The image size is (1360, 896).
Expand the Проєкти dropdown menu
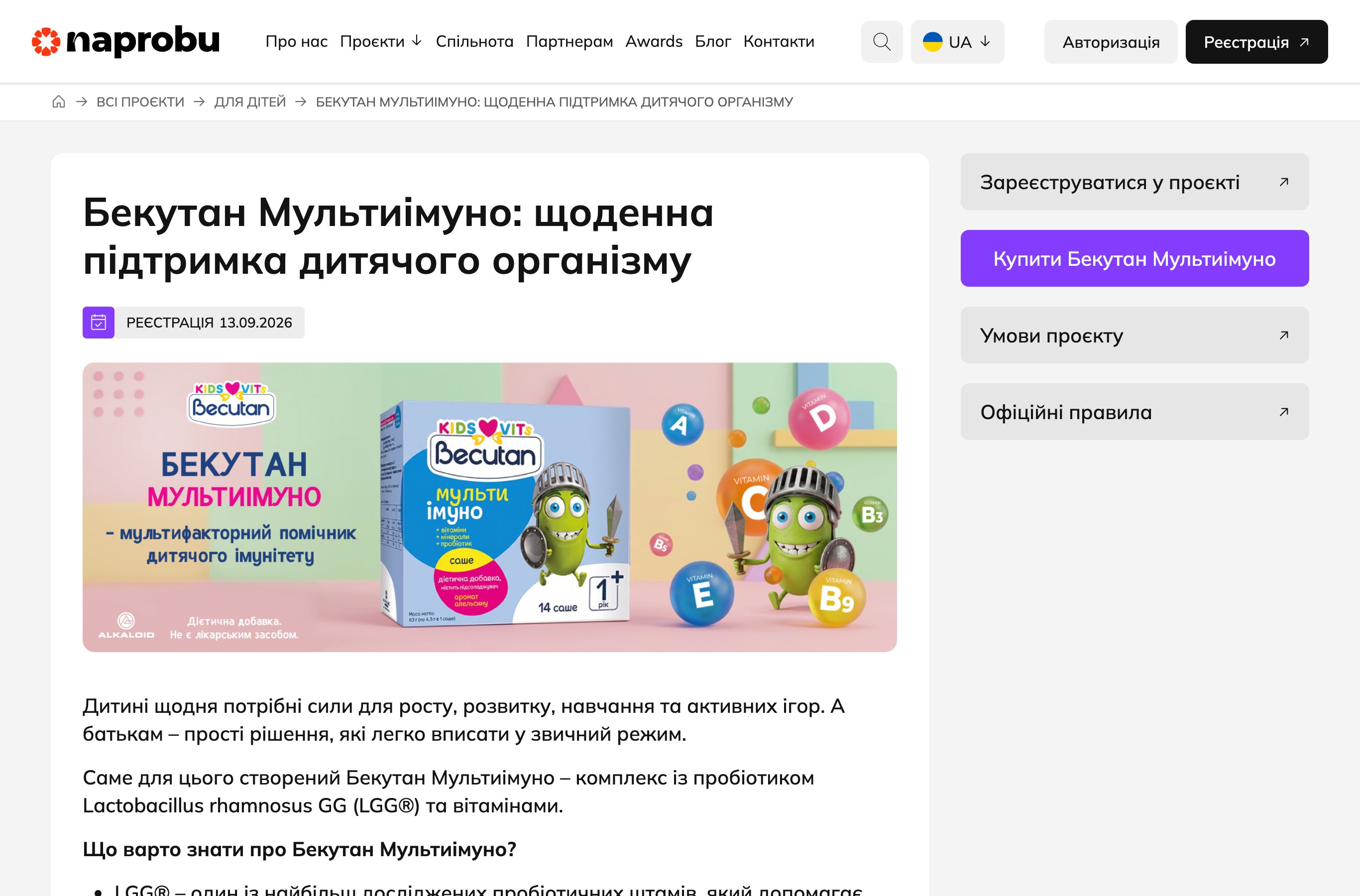[381, 41]
